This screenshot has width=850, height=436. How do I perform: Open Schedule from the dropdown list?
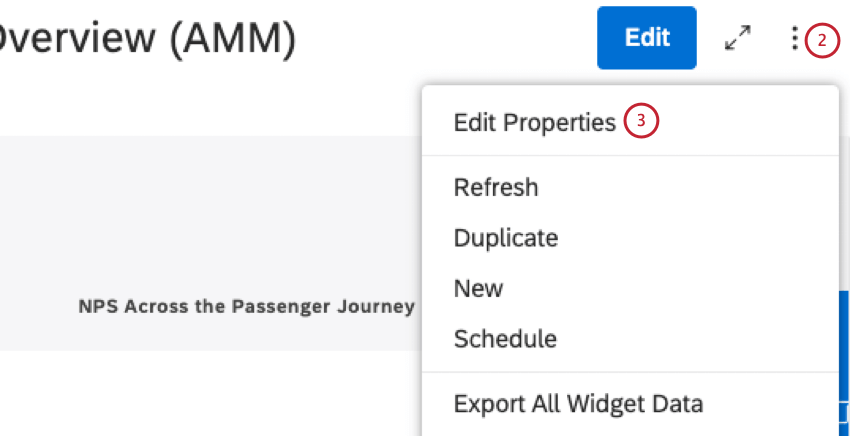tap(505, 339)
